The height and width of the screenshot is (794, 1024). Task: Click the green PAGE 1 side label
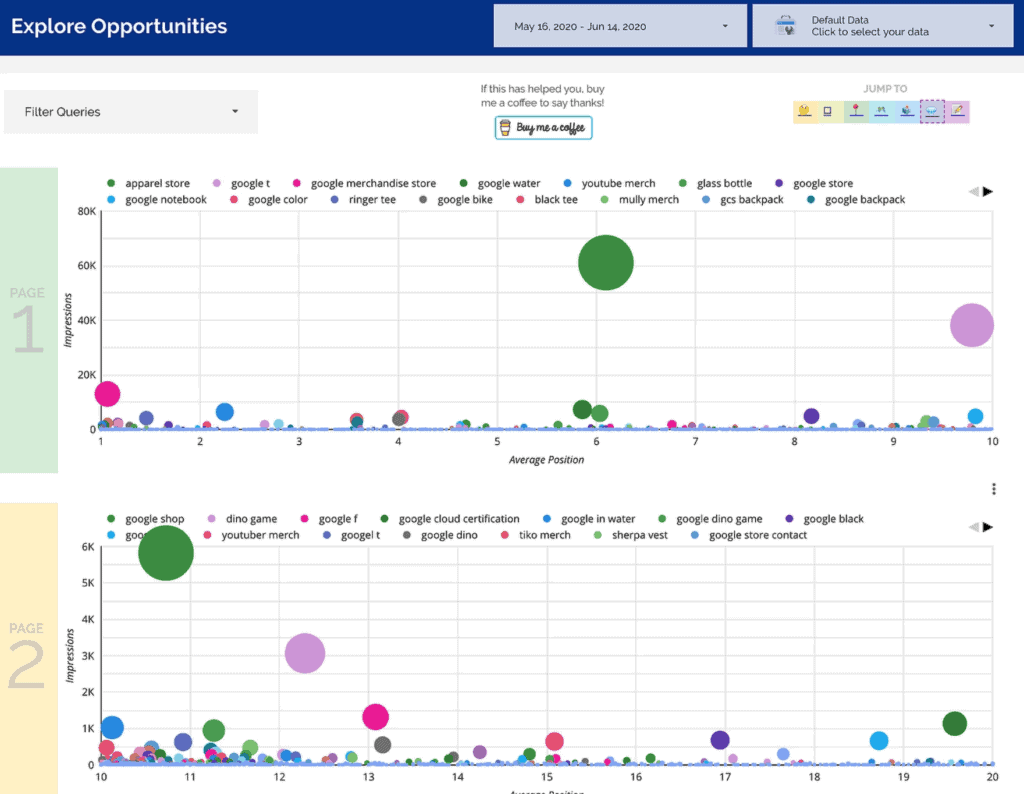point(29,320)
